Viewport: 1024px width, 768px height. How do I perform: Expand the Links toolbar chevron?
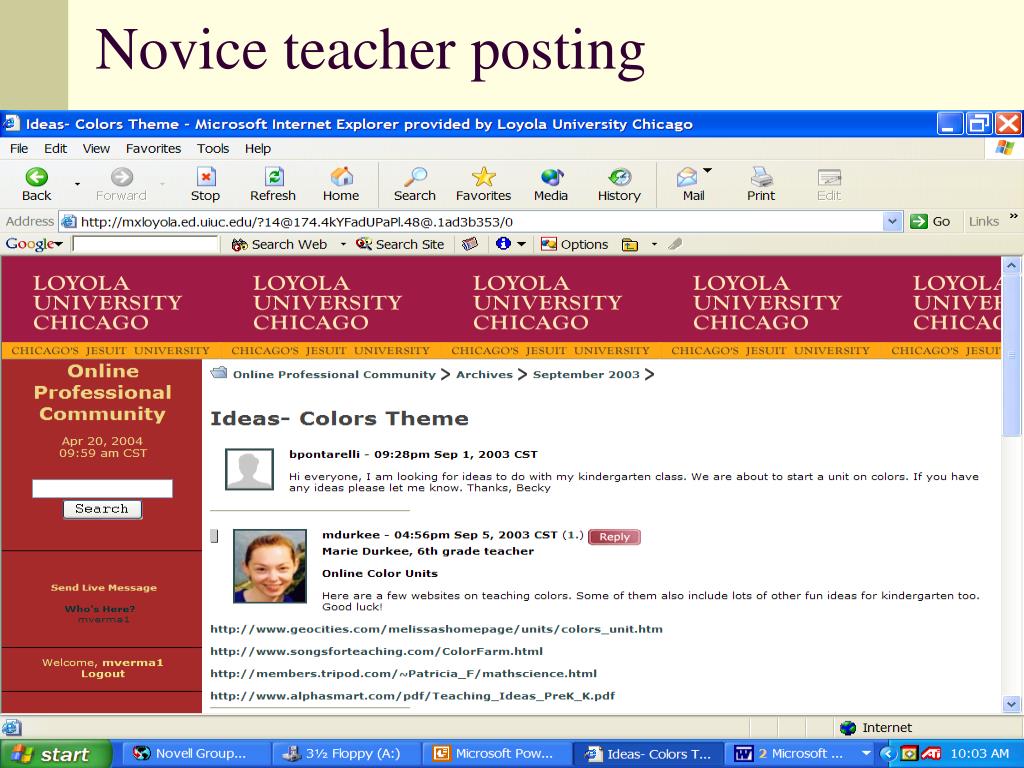pyautogui.click(x=1014, y=216)
